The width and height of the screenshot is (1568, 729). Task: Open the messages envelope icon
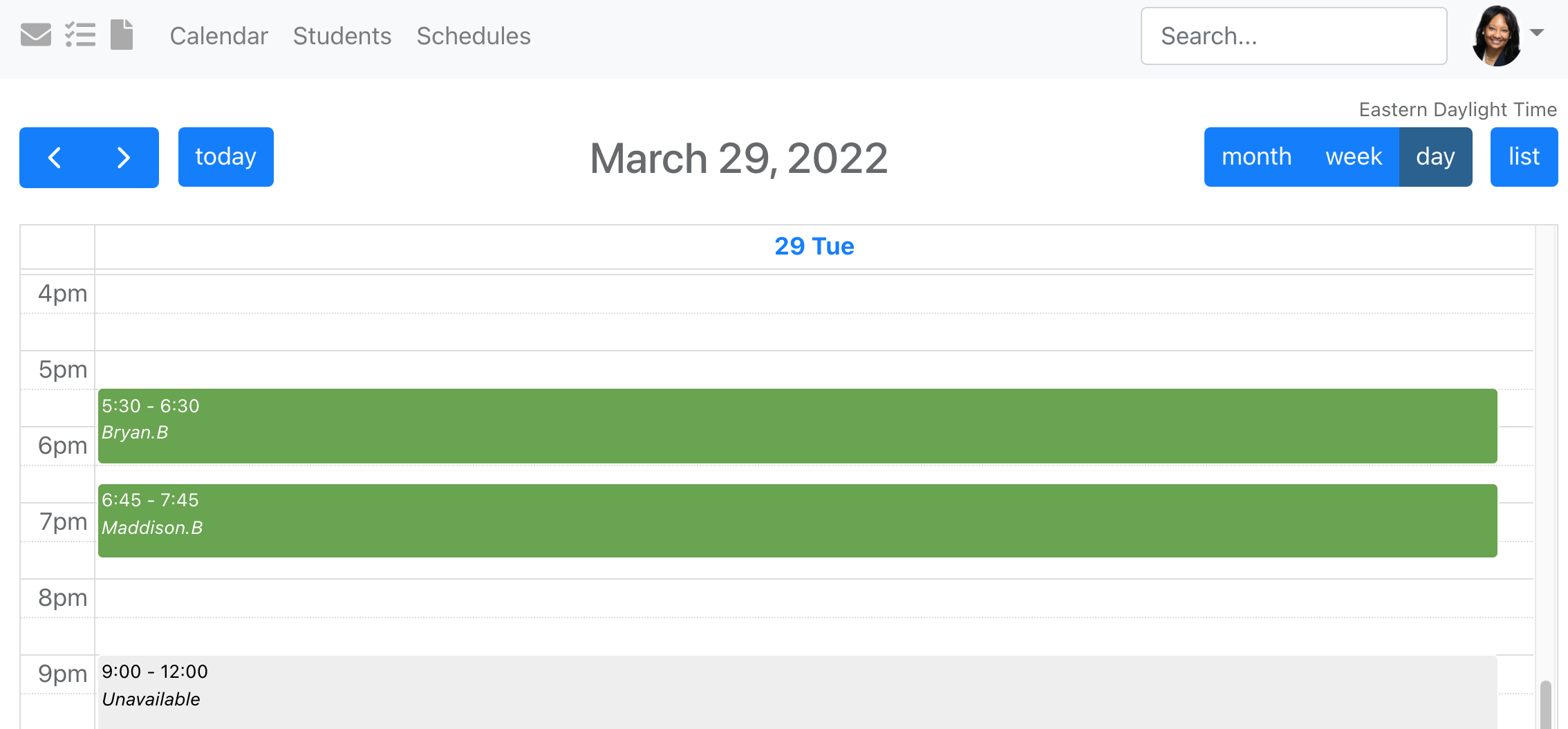pyautogui.click(x=36, y=35)
